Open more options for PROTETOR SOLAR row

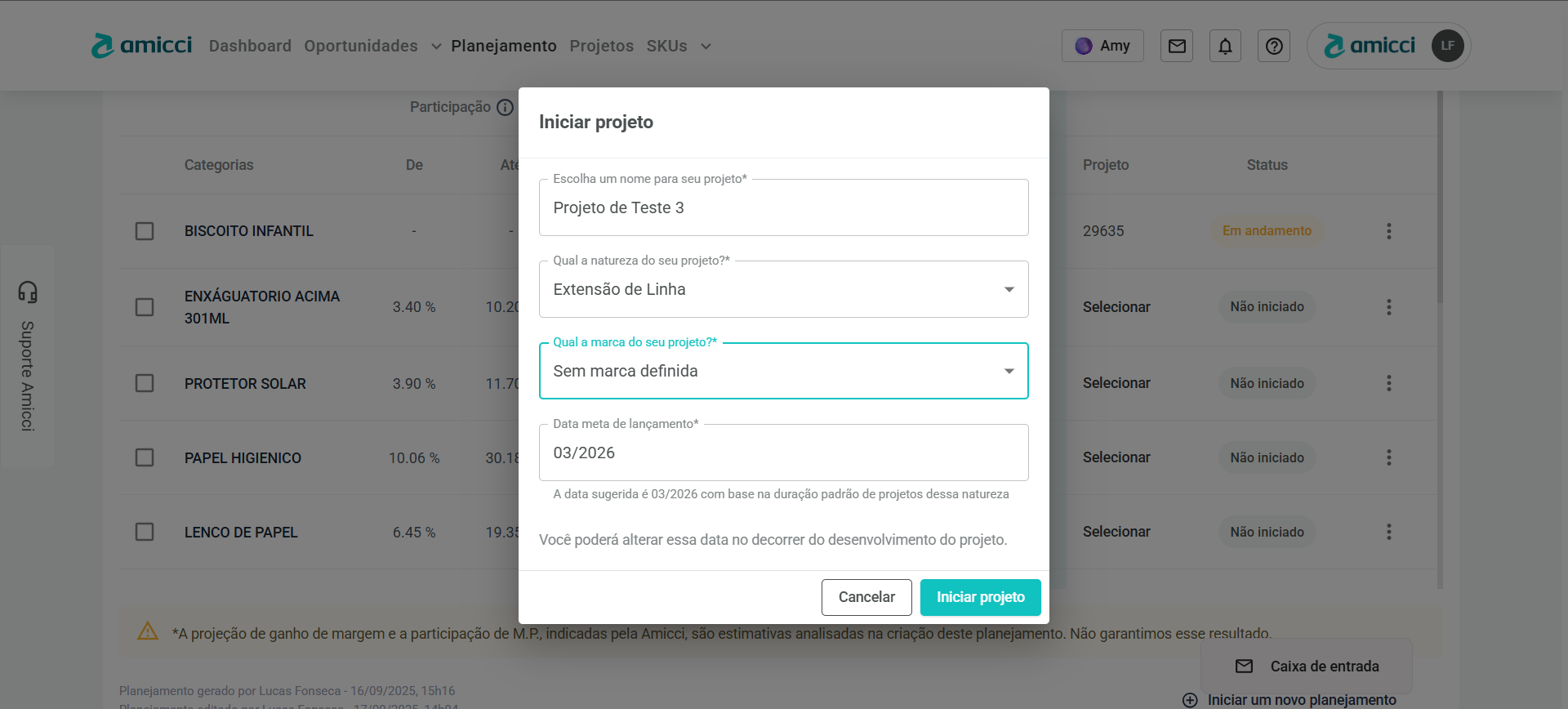1388,383
